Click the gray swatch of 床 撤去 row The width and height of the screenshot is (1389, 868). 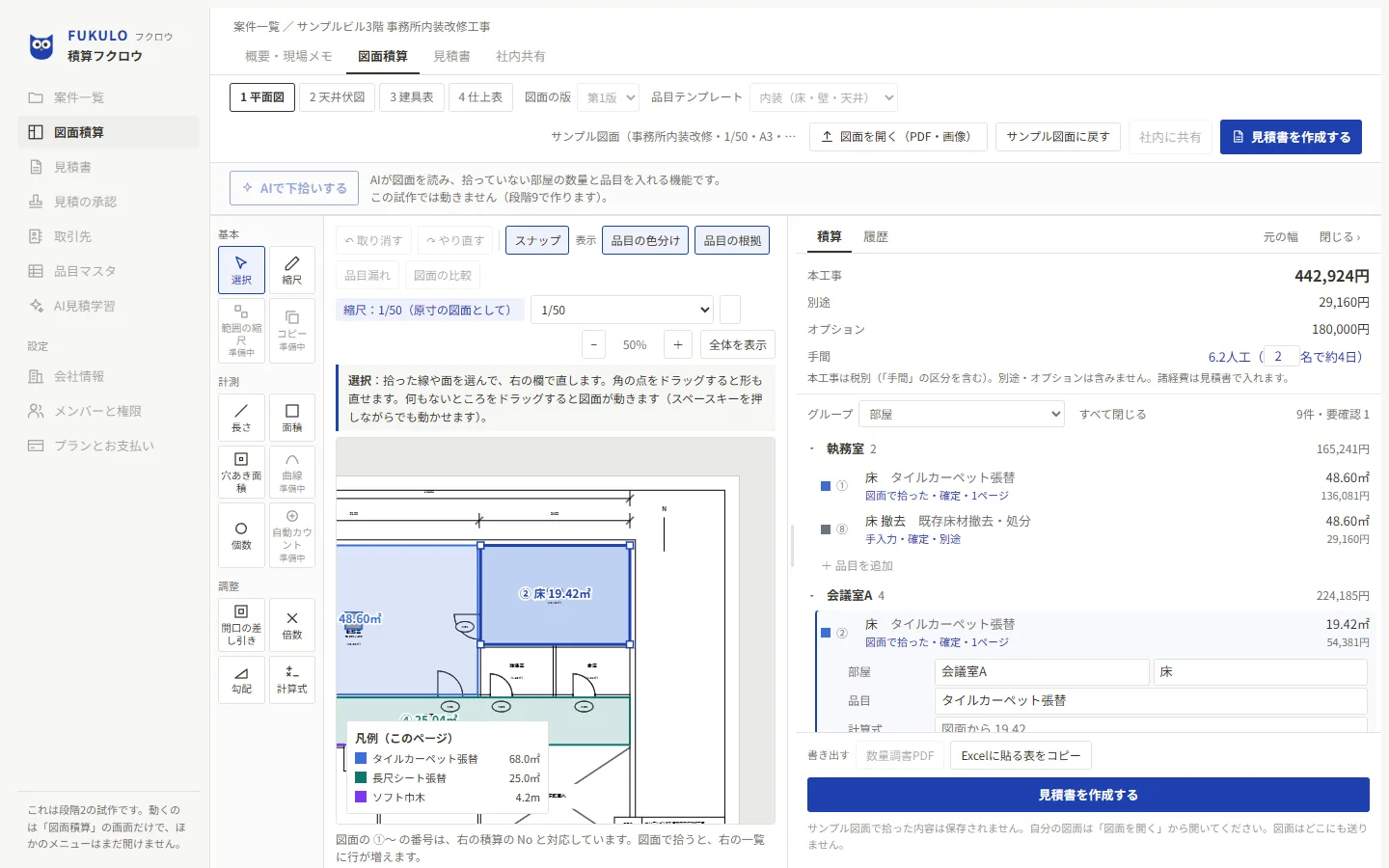tap(826, 529)
